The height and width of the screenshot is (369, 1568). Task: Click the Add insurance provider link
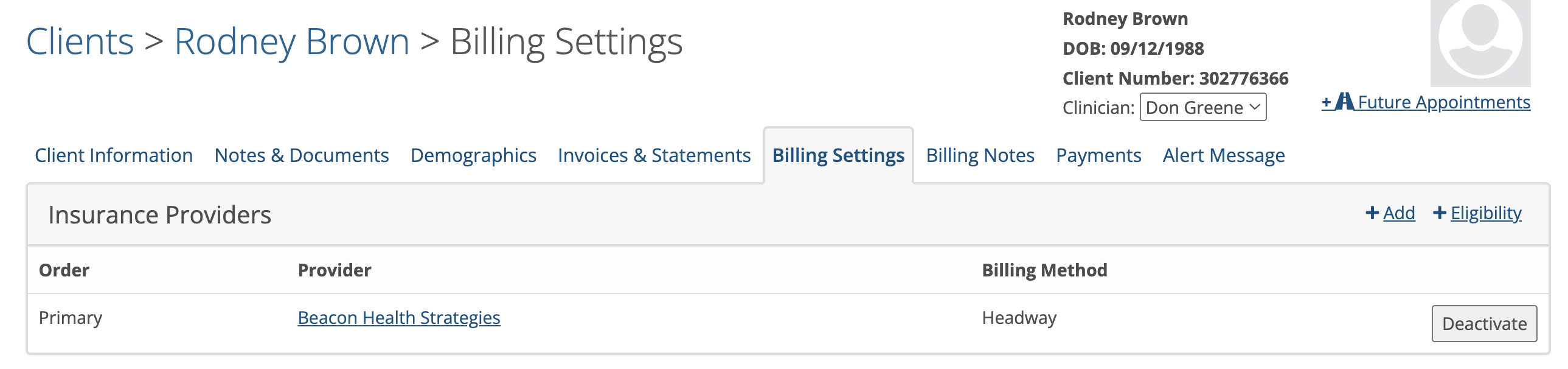coord(1399,213)
